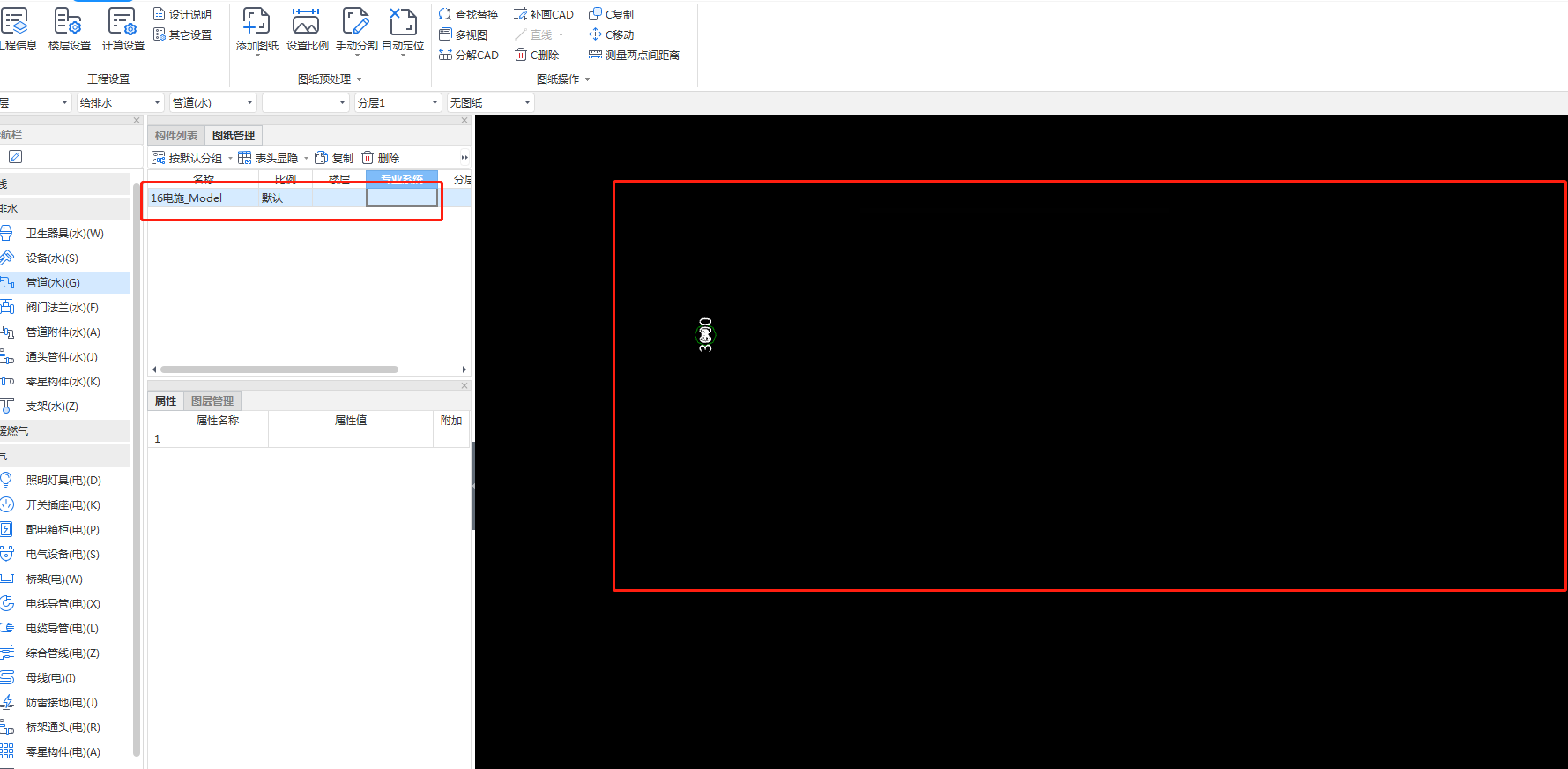1568x769 pixels.
Task: Open 其它设置 other settings
Action: pyautogui.click(x=182, y=34)
